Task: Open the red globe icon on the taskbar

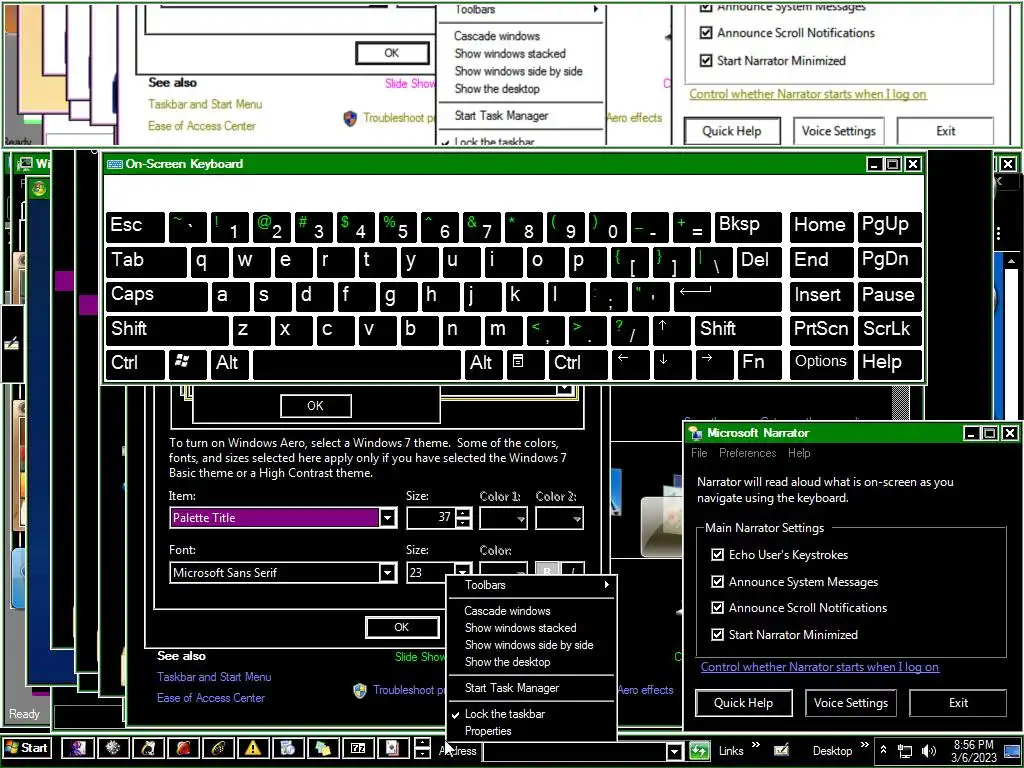Action: click(183, 748)
